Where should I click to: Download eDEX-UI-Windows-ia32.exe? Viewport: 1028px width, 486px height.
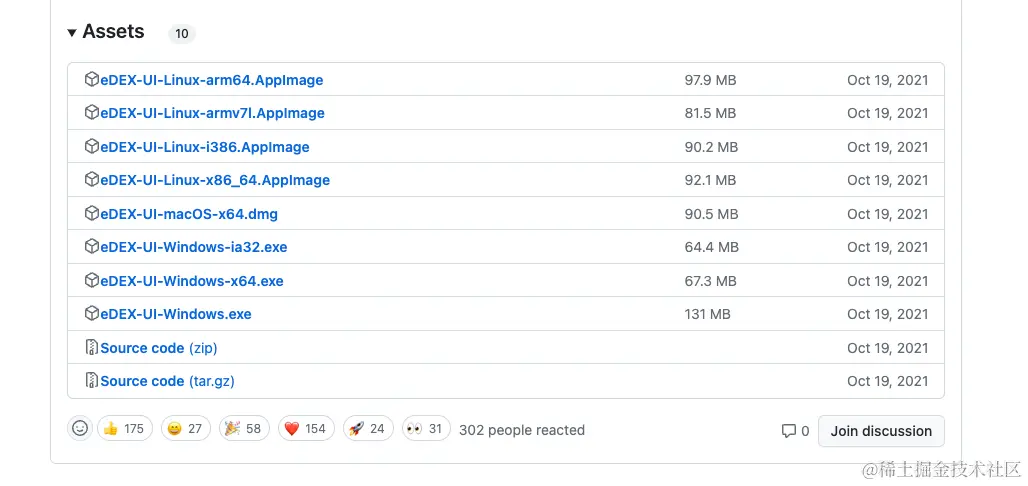tap(194, 247)
